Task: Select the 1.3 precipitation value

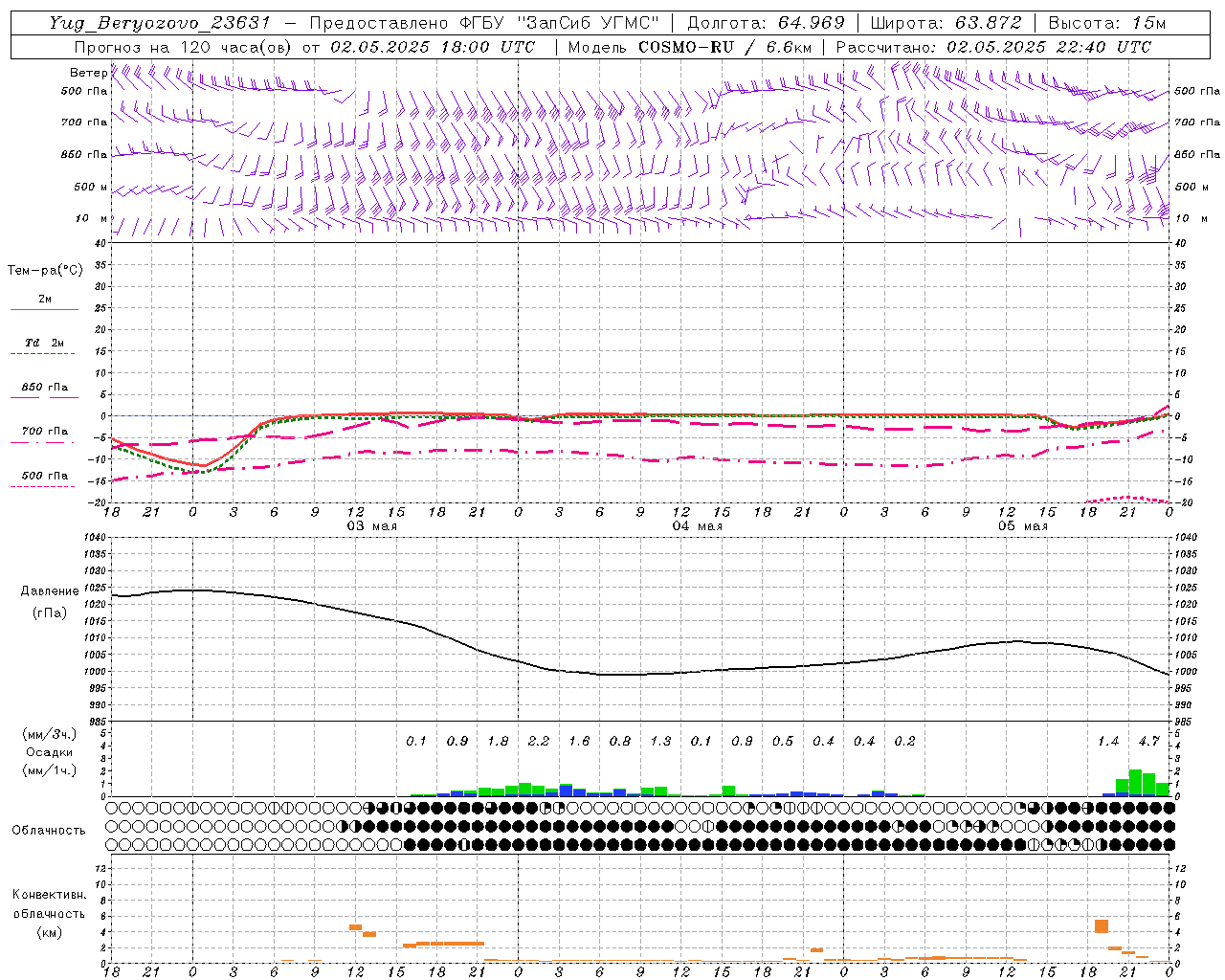Action: [x=660, y=742]
